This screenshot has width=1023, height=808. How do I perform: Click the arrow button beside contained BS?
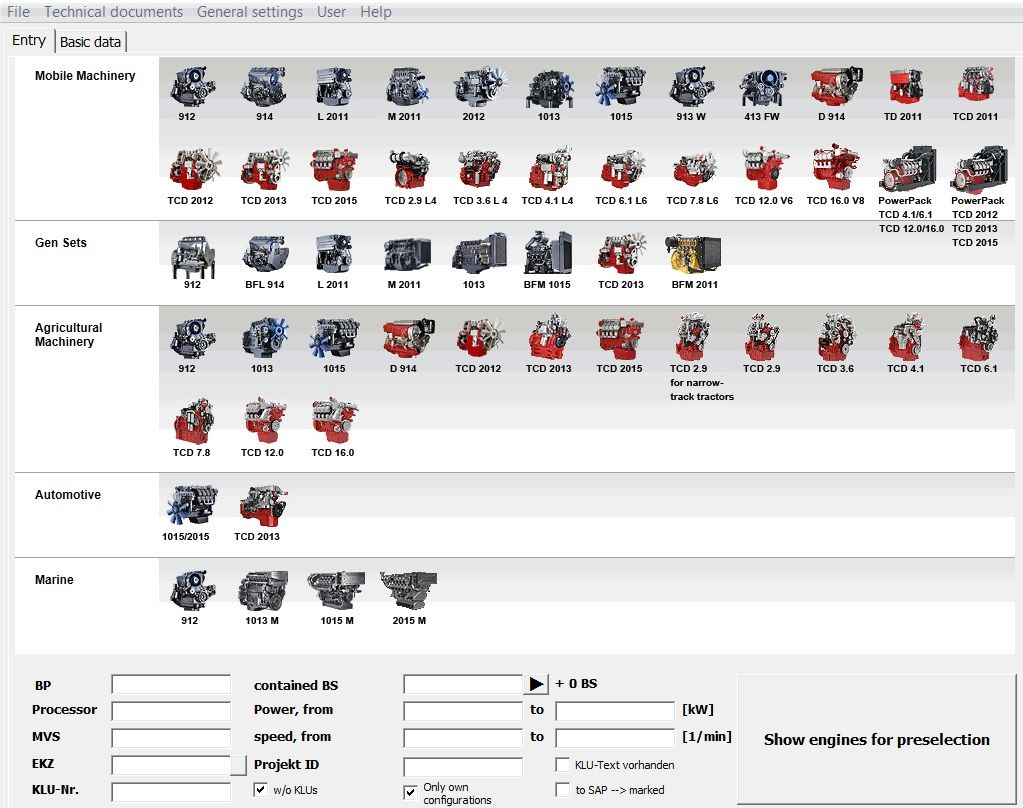point(537,684)
